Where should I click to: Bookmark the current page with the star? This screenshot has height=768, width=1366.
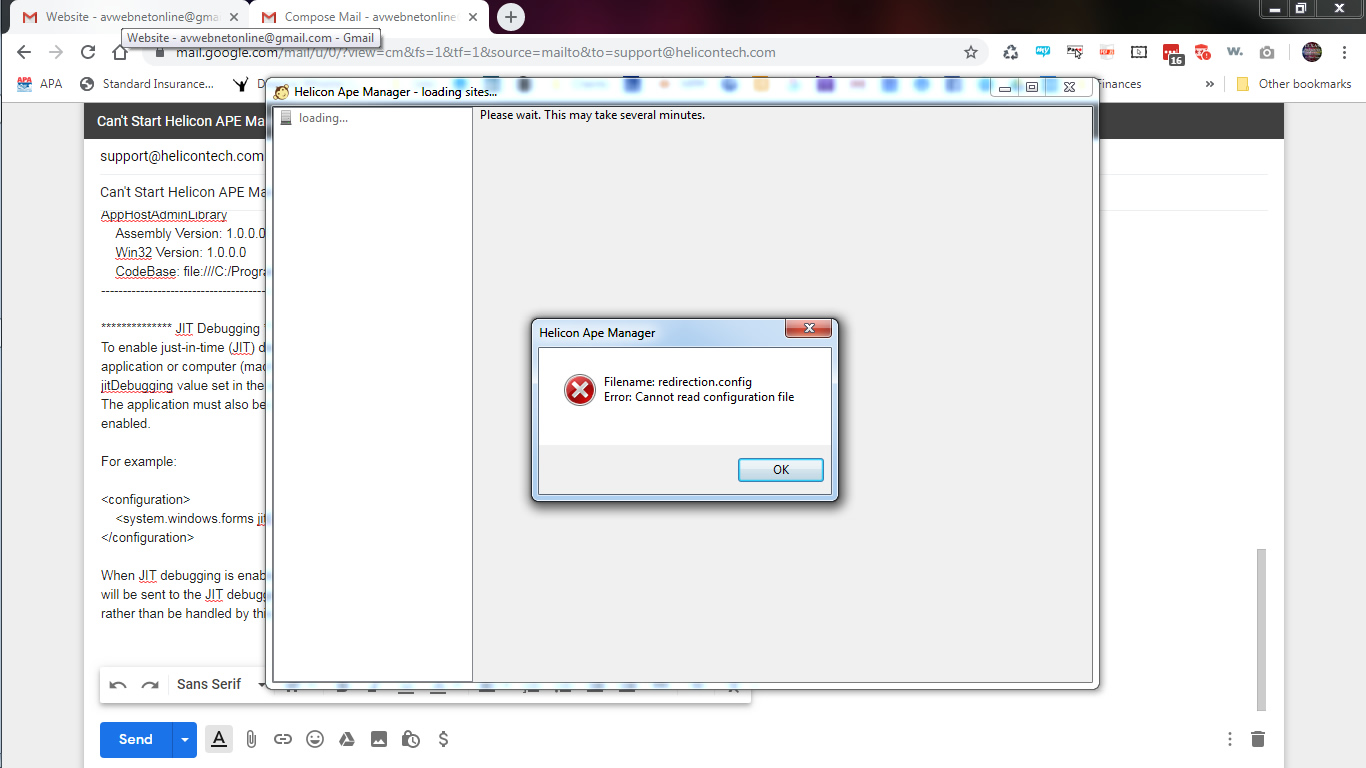pos(971,52)
